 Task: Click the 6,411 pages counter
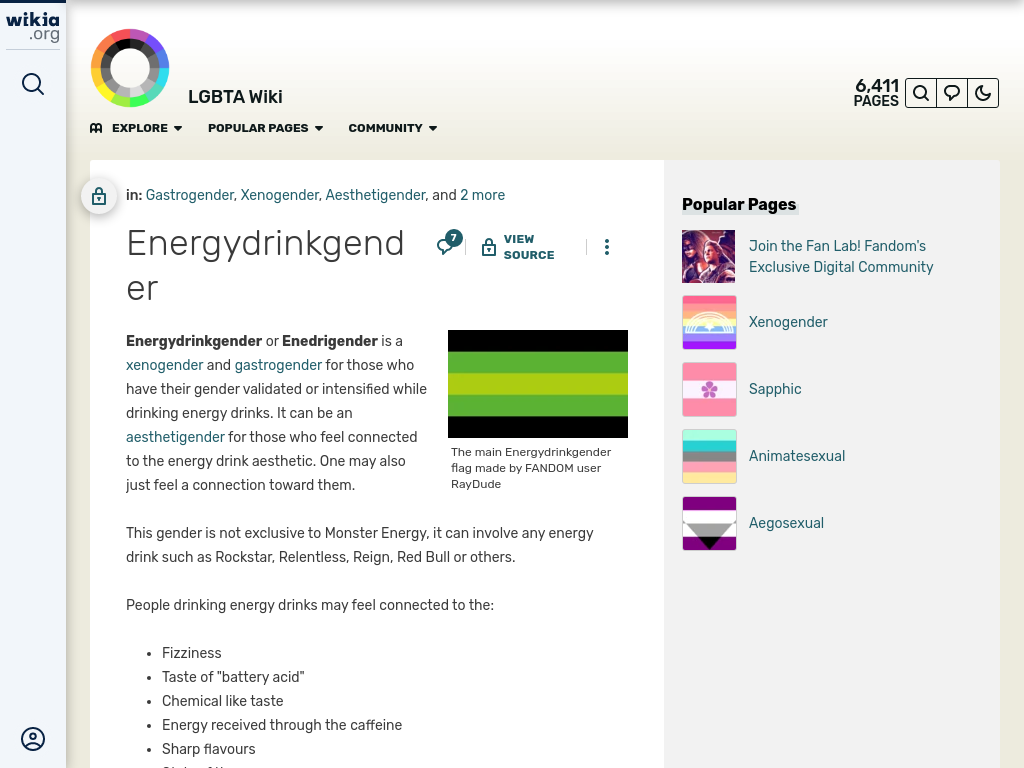point(876,93)
